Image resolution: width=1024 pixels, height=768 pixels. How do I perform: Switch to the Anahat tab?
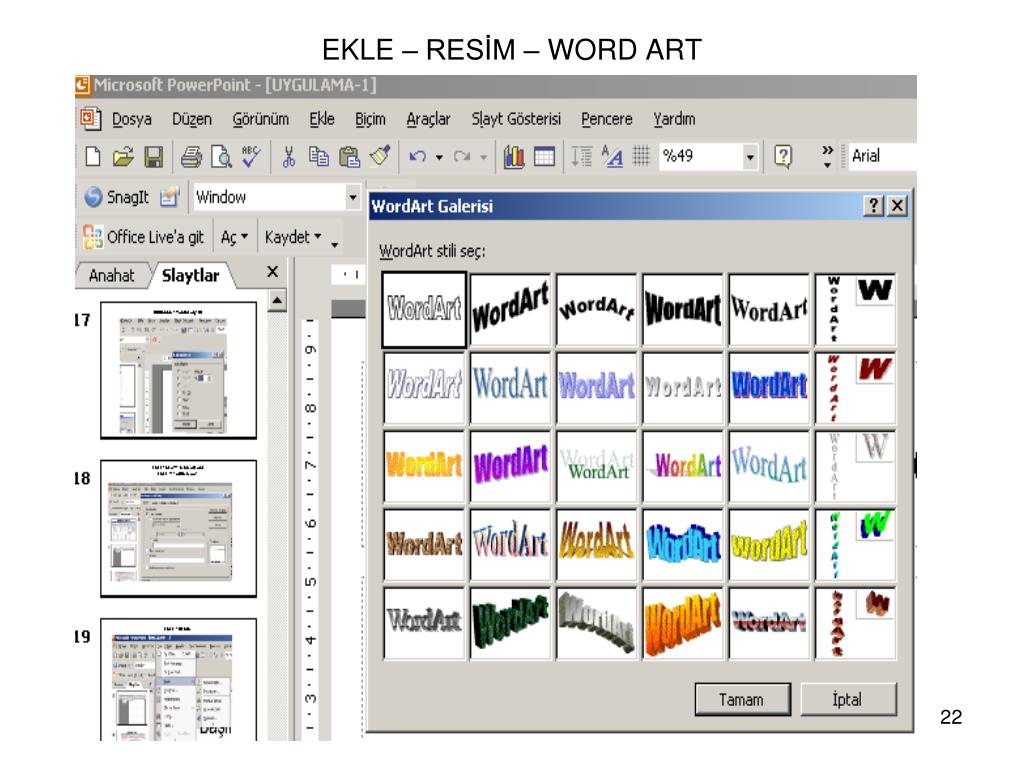[112, 276]
